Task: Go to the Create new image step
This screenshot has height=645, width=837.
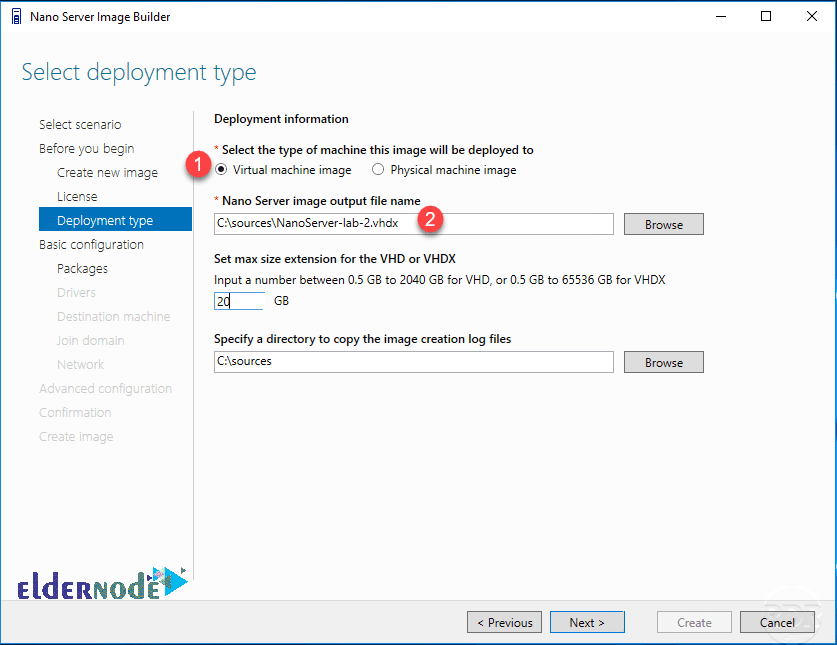Action: pyautogui.click(x=107, y=172)
